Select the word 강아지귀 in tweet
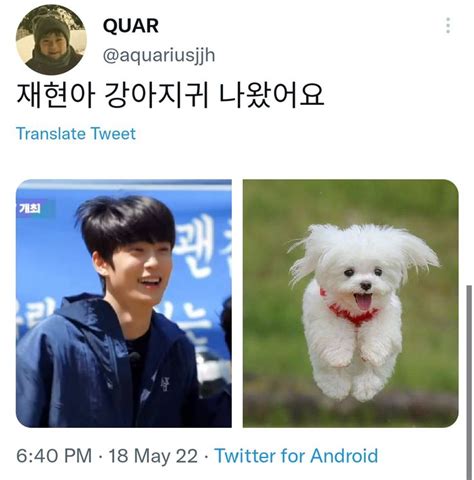Image resolution: width=474 pixels, height=480 pixels. click(156, 95)
